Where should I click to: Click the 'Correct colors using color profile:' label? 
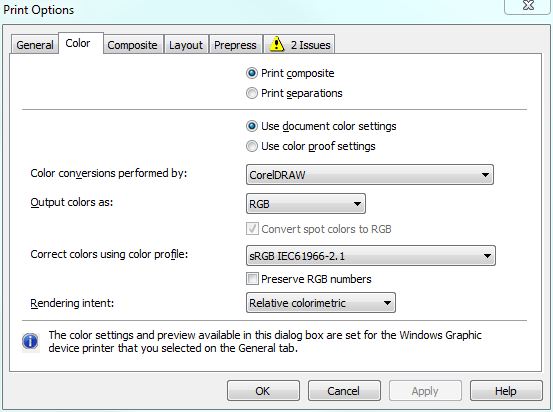(109, 254)
